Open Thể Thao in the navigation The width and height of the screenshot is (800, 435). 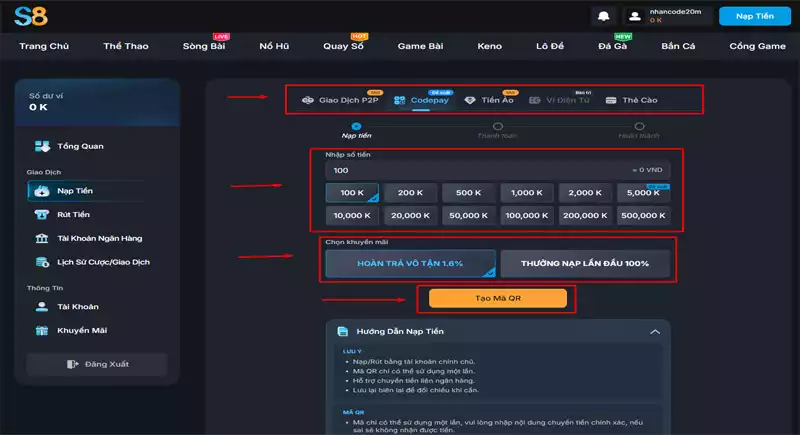126,46
